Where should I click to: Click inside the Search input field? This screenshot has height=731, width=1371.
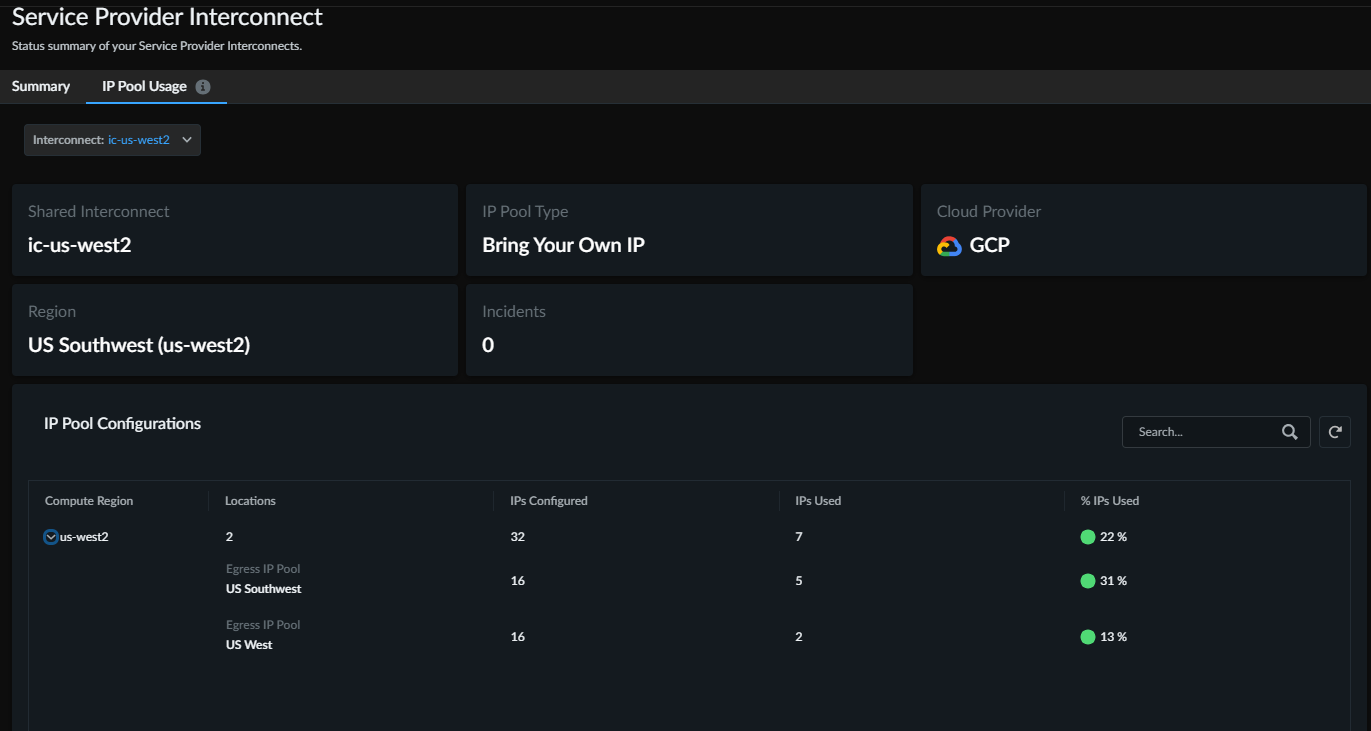pyautogui.click(x=1200, y=432)
